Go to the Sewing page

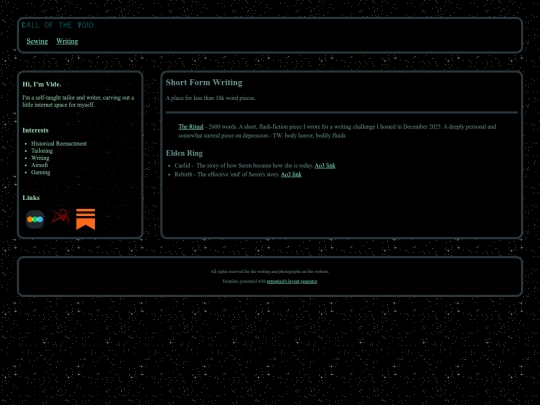tap(37, 41)
